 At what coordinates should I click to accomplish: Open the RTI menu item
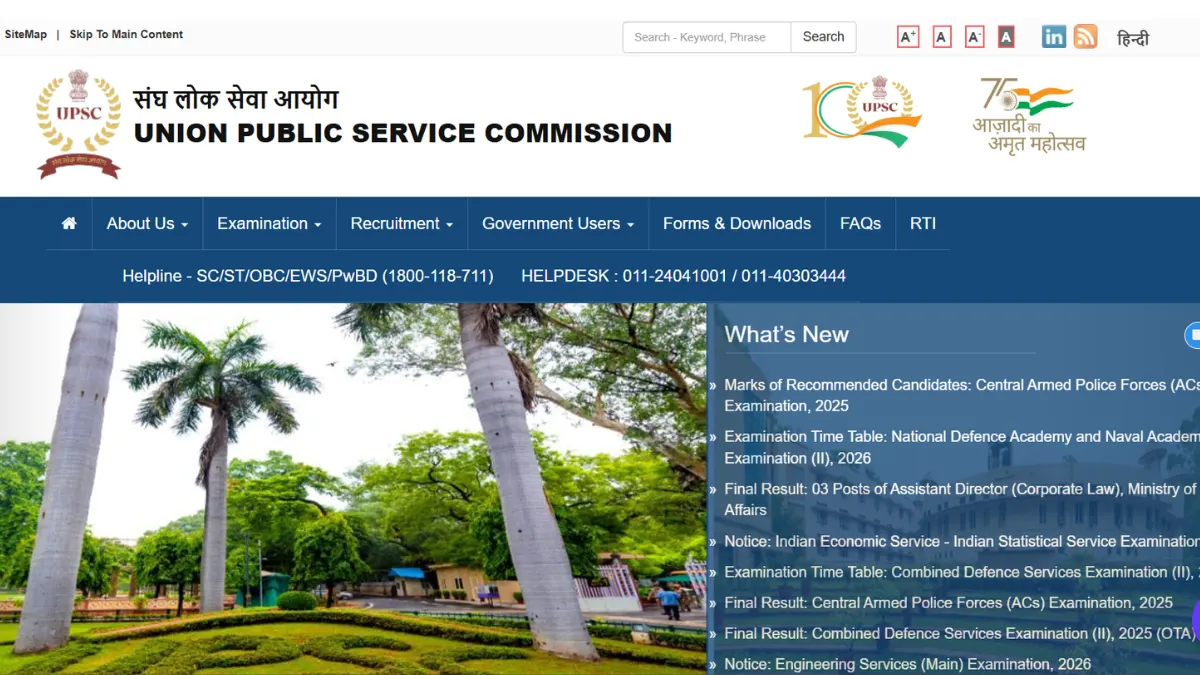923,223
